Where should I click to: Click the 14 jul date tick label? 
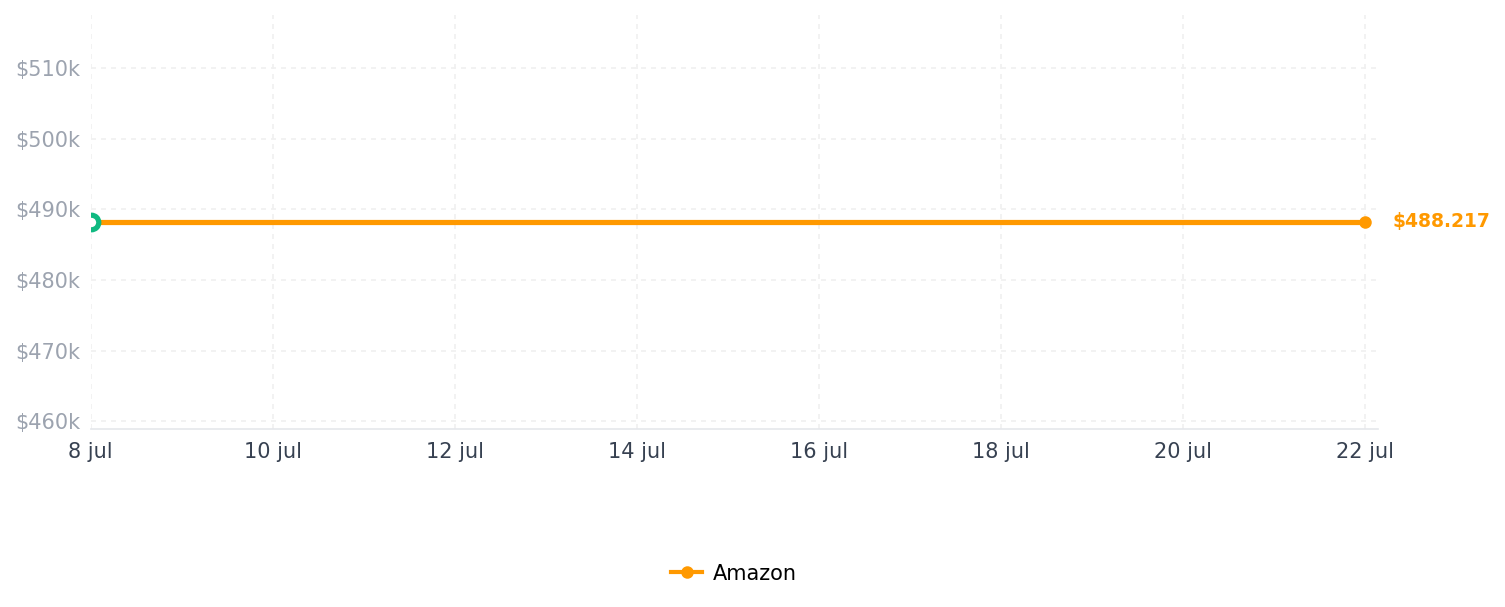tap(637, 452)
